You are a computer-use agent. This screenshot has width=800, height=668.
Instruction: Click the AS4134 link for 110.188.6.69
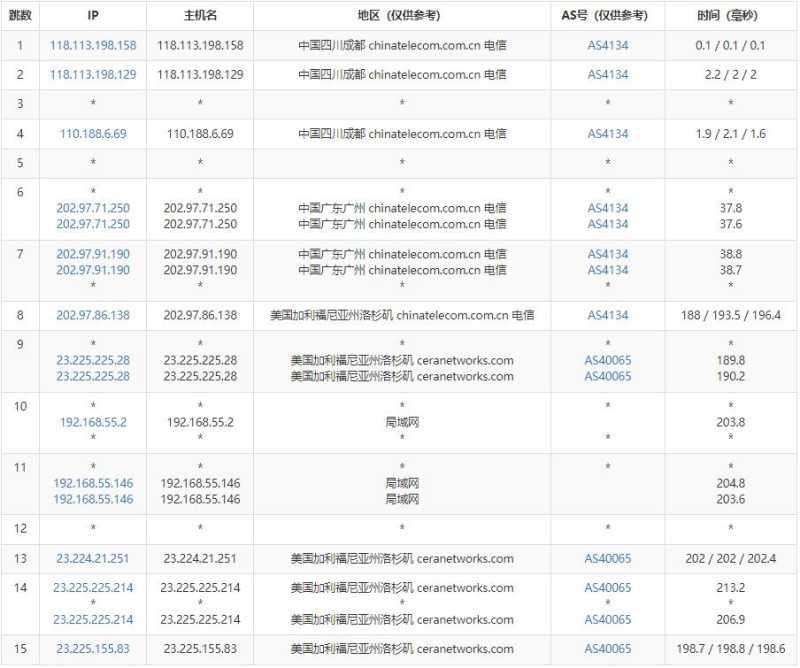[608, 134]
